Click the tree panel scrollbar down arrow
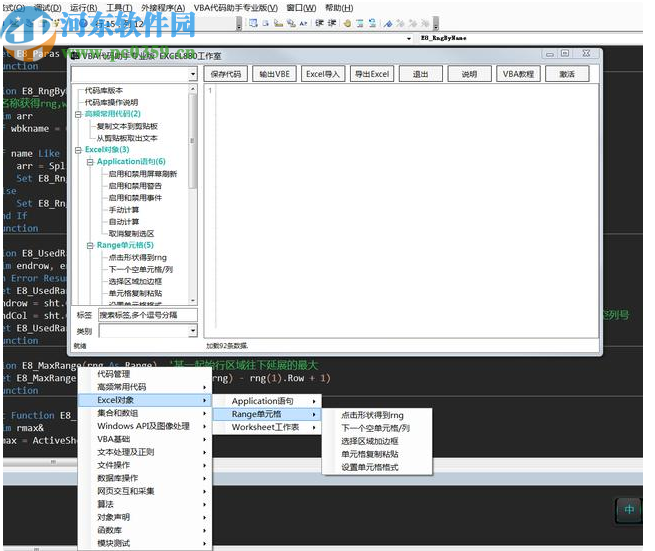Viewport: 655px width, 551px height. [x=193, y=300]
